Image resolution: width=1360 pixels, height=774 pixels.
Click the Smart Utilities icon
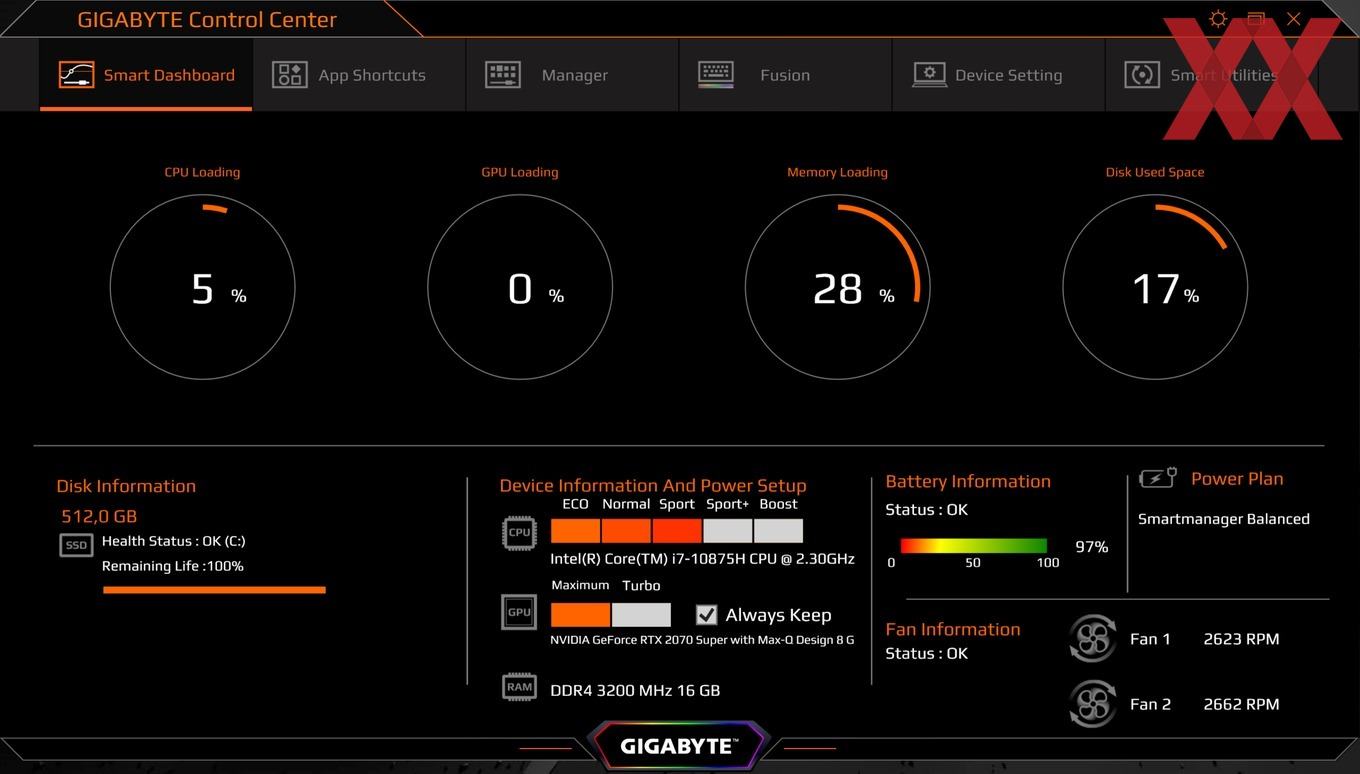pos(1142,75)
